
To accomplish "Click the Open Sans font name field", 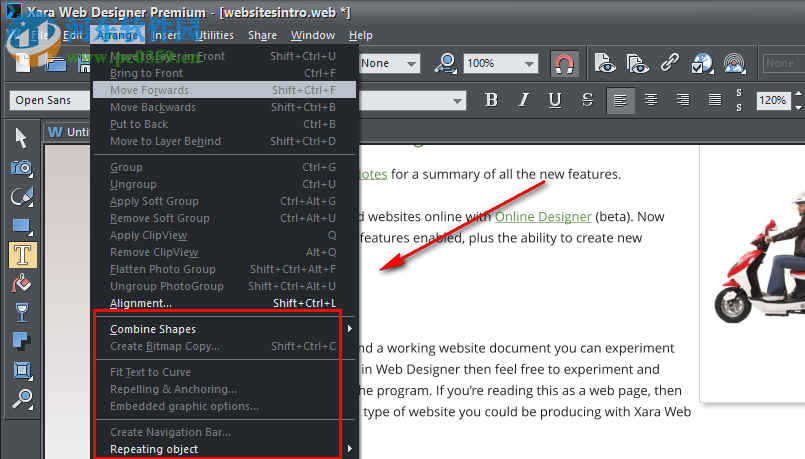I will tap(49, 100).
